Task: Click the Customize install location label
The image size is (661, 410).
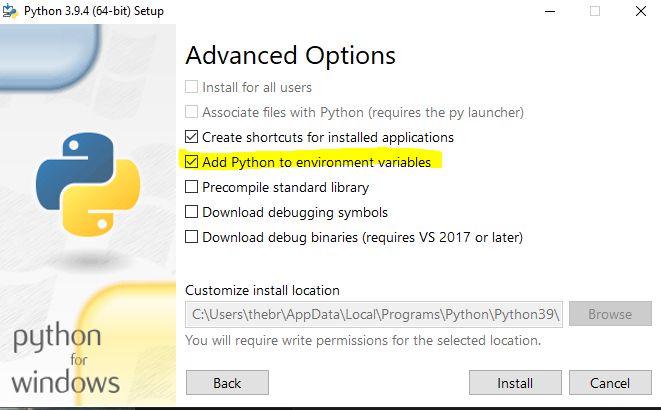Action: click(x=262, y=290)
